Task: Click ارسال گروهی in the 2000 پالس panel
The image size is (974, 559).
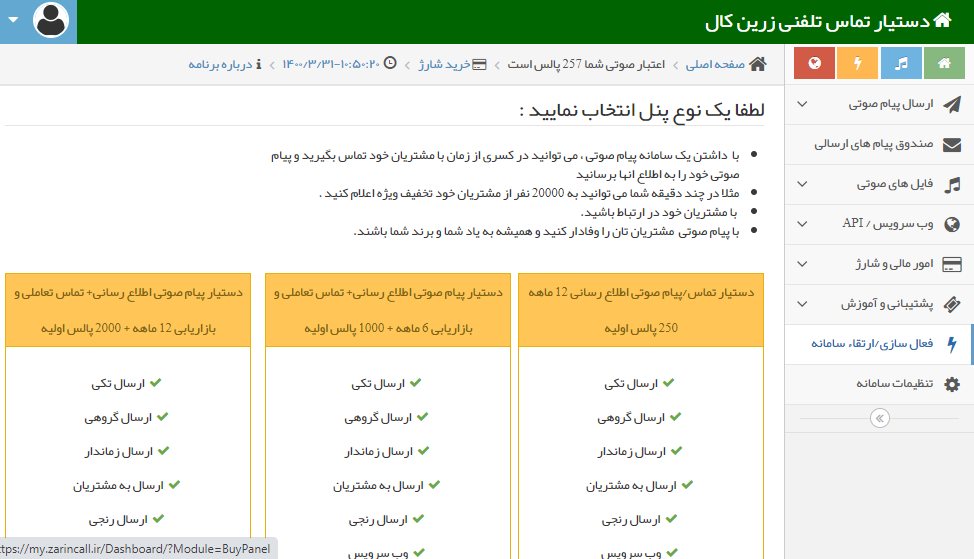Action: pyautogui.click(x=118, y=418)
